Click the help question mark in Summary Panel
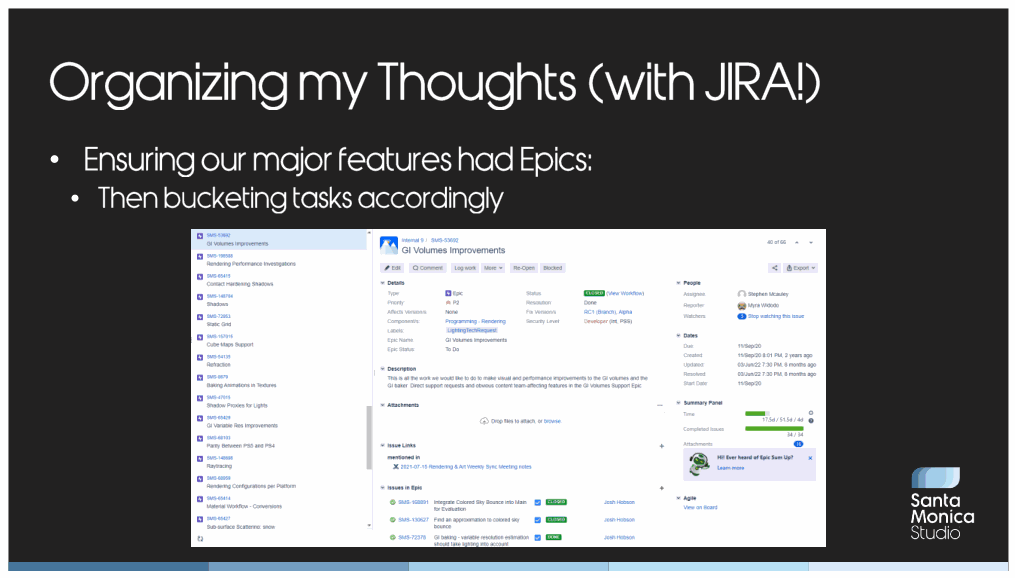Screen dimensions: 1015x578 click(x=811, y=421)
